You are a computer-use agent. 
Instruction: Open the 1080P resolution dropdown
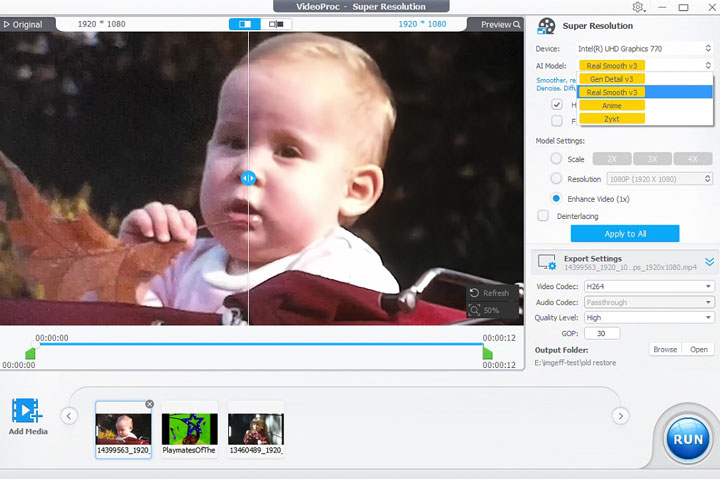pyautogui.click(x=660, y=179)
